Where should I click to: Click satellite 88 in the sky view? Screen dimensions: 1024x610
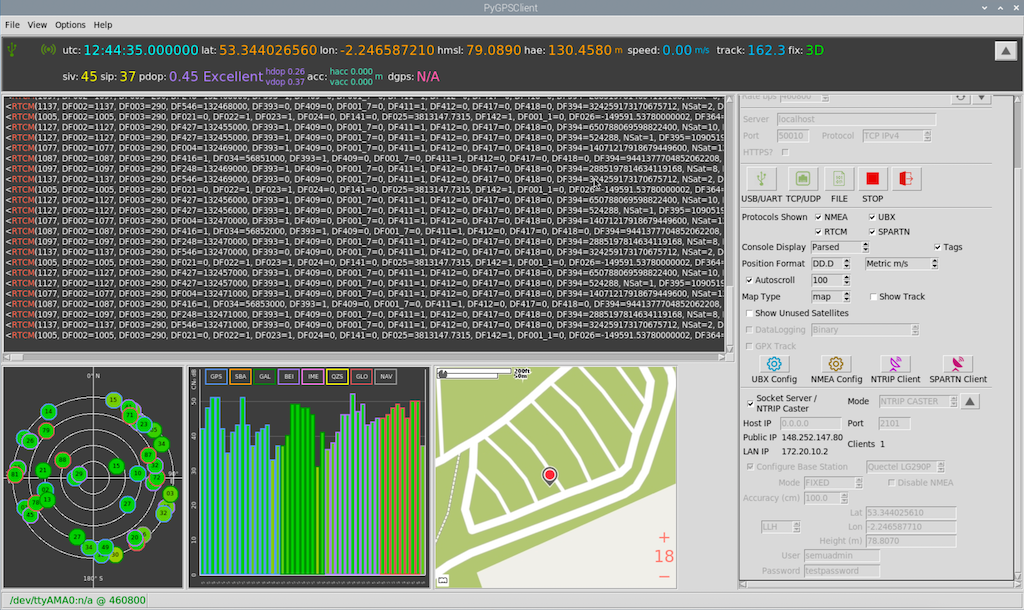coord(63,460)
